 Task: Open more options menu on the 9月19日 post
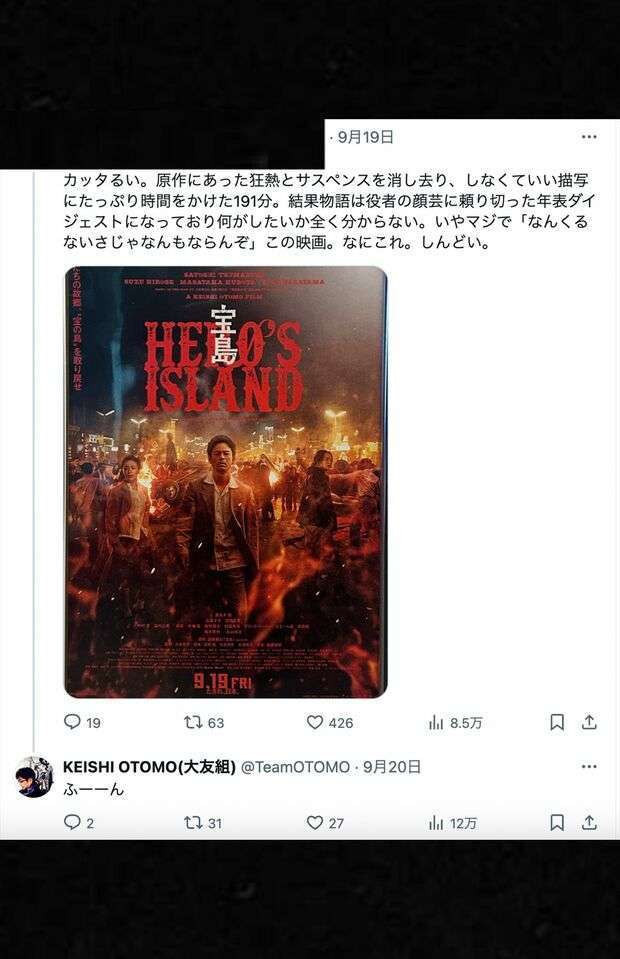click(x=589, y=137)
